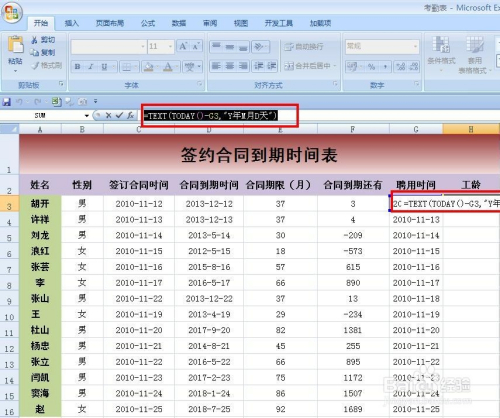Click the Name Box showing SUM
The image size is (500, 418).
click(41, 116)
